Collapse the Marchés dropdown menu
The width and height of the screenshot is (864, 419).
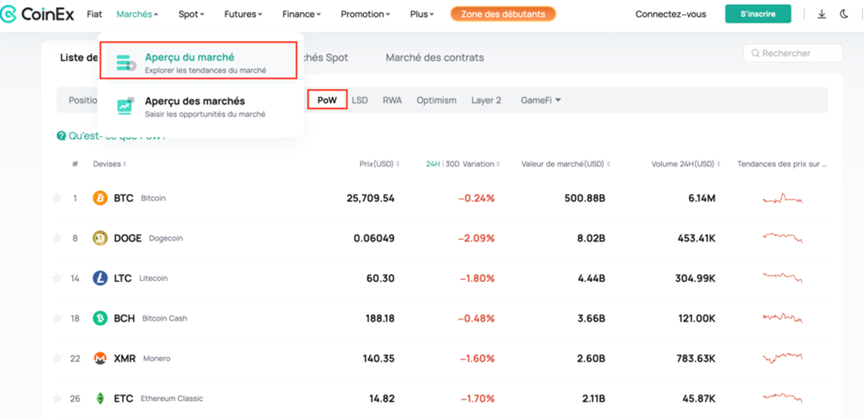[x=137, y=14]
